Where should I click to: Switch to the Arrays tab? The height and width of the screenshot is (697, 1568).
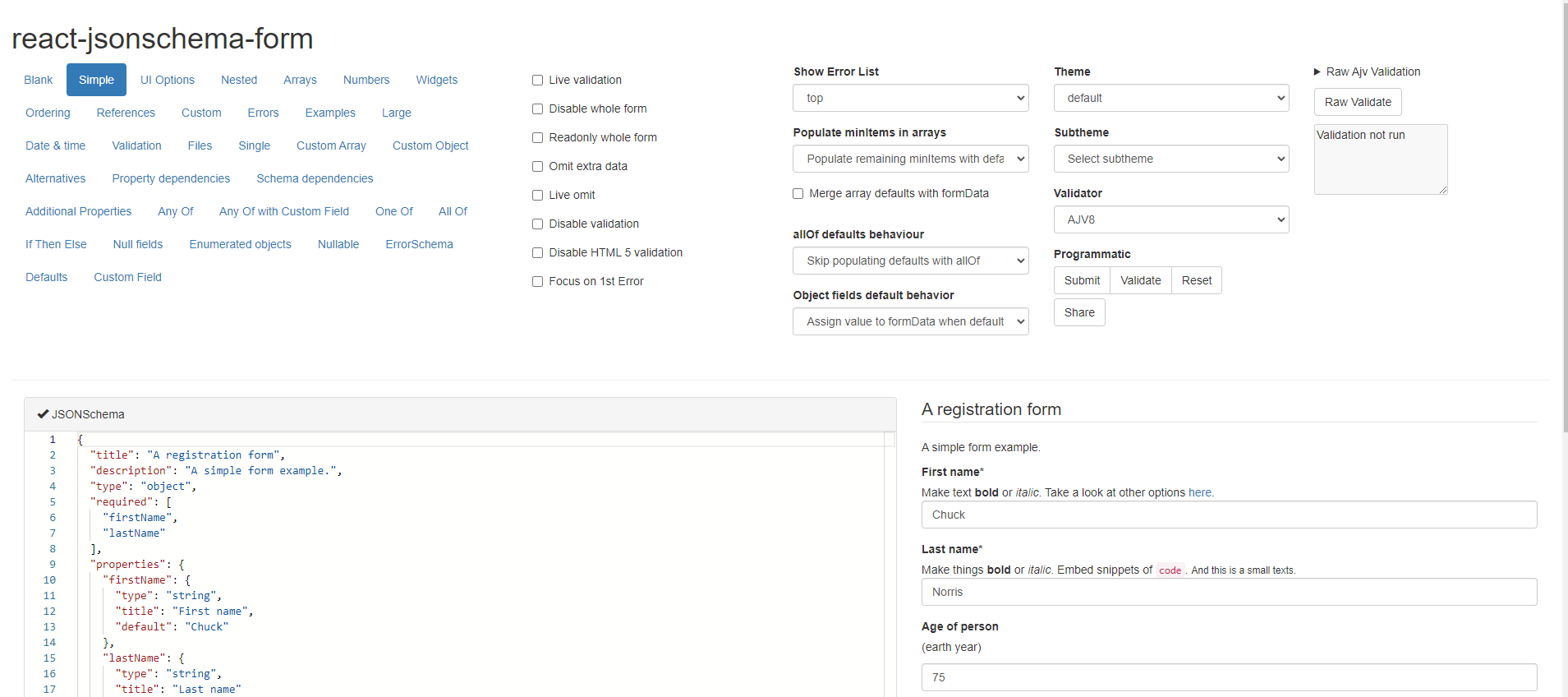pos(300,80)
